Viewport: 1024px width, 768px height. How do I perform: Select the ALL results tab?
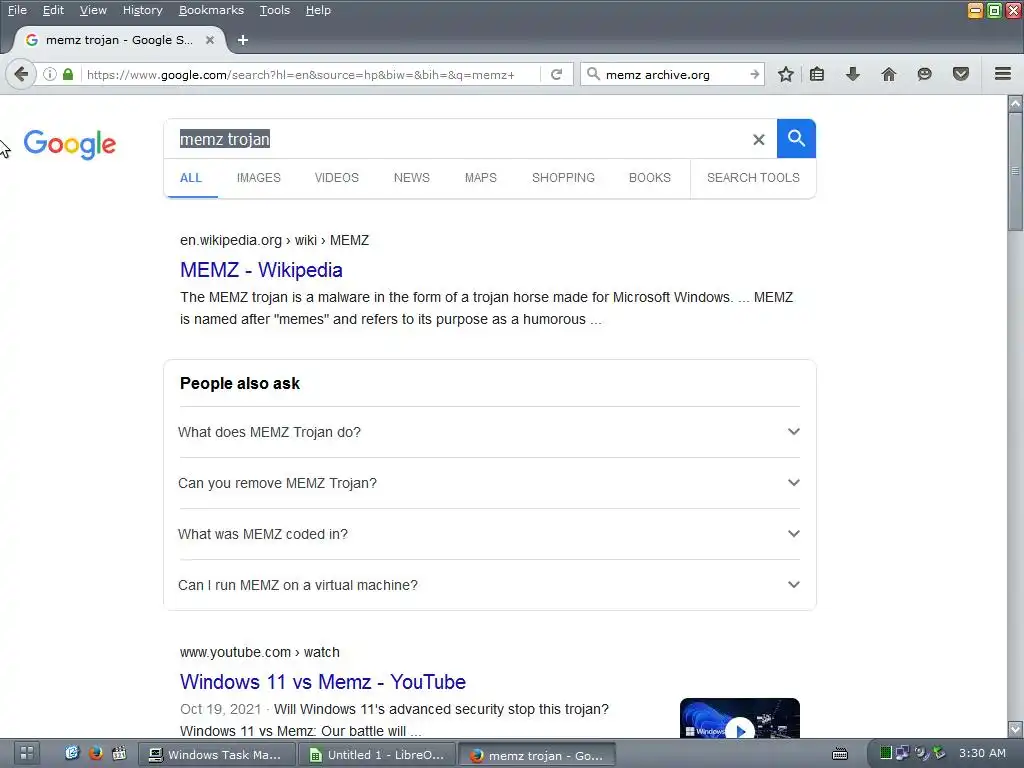[x=191, y=178]
